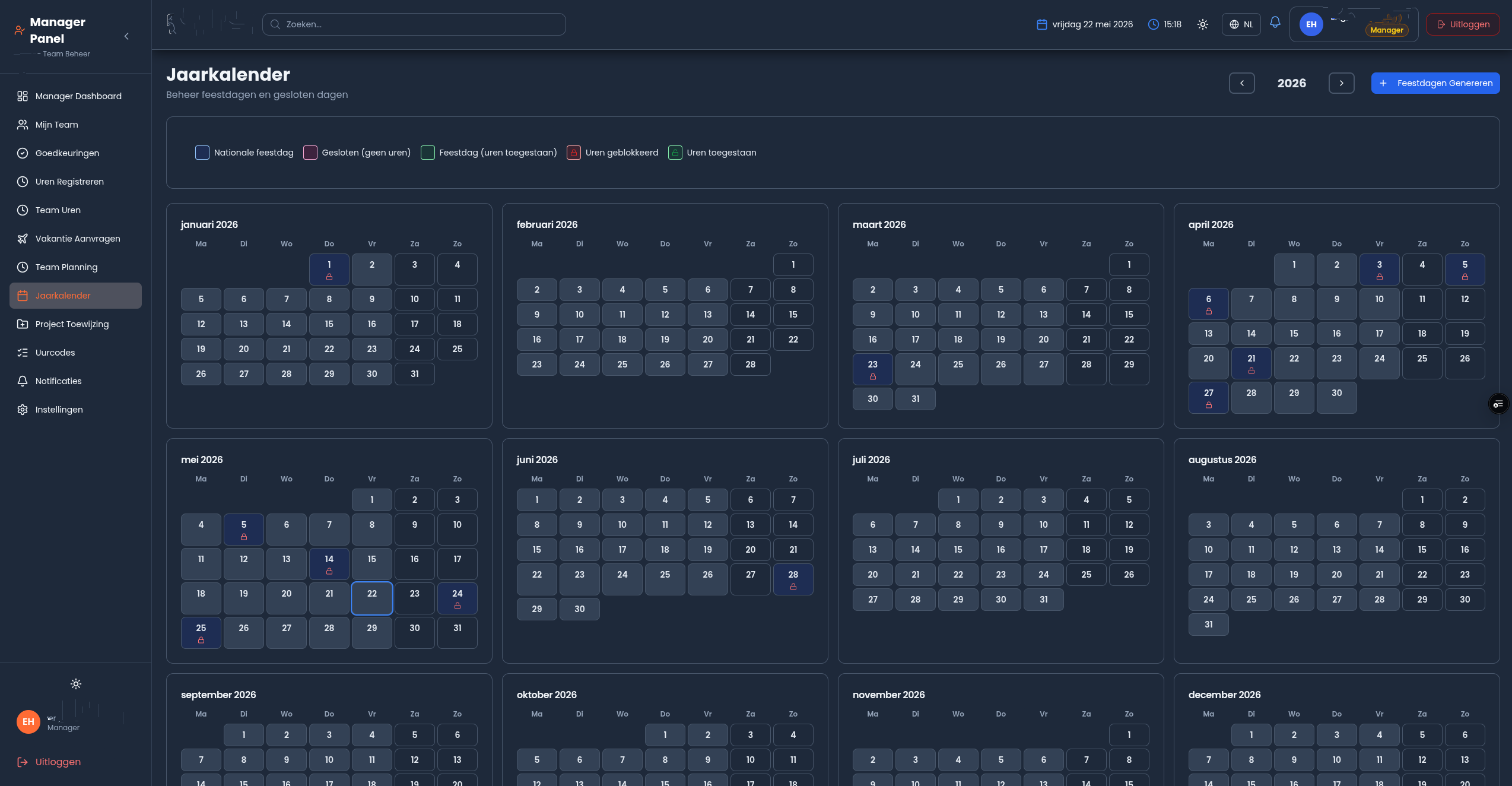Click the lock icon on 21 april 2026

click(x=1251, y=371)
